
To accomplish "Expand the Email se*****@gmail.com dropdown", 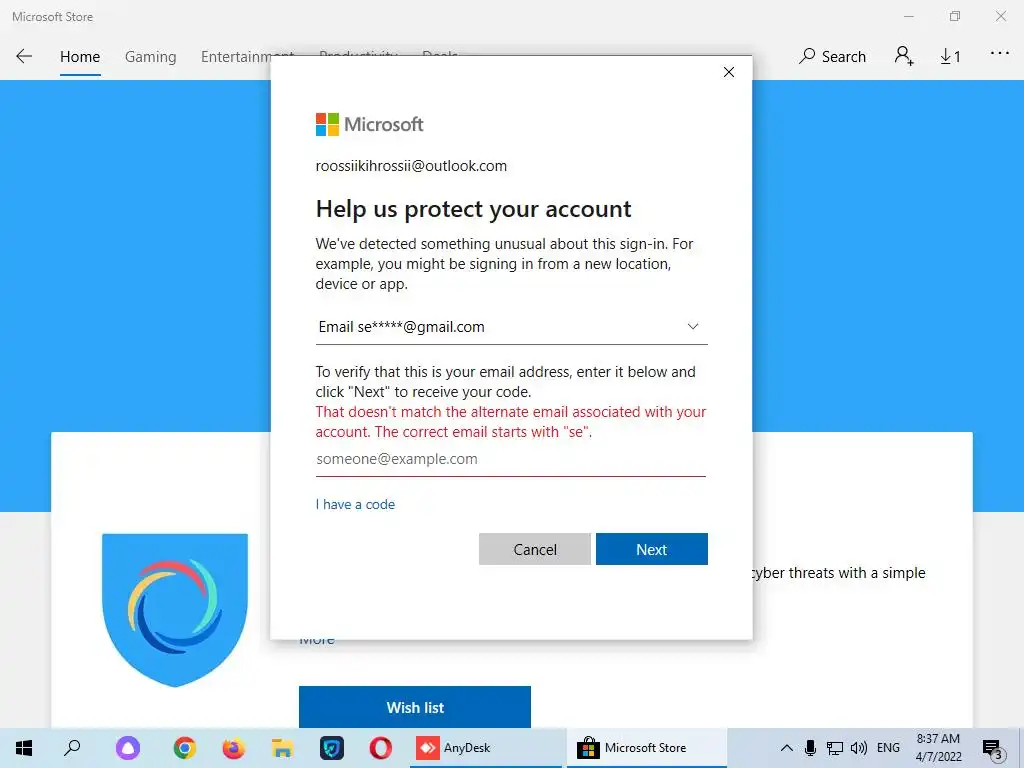I will [x=511, y=327].
